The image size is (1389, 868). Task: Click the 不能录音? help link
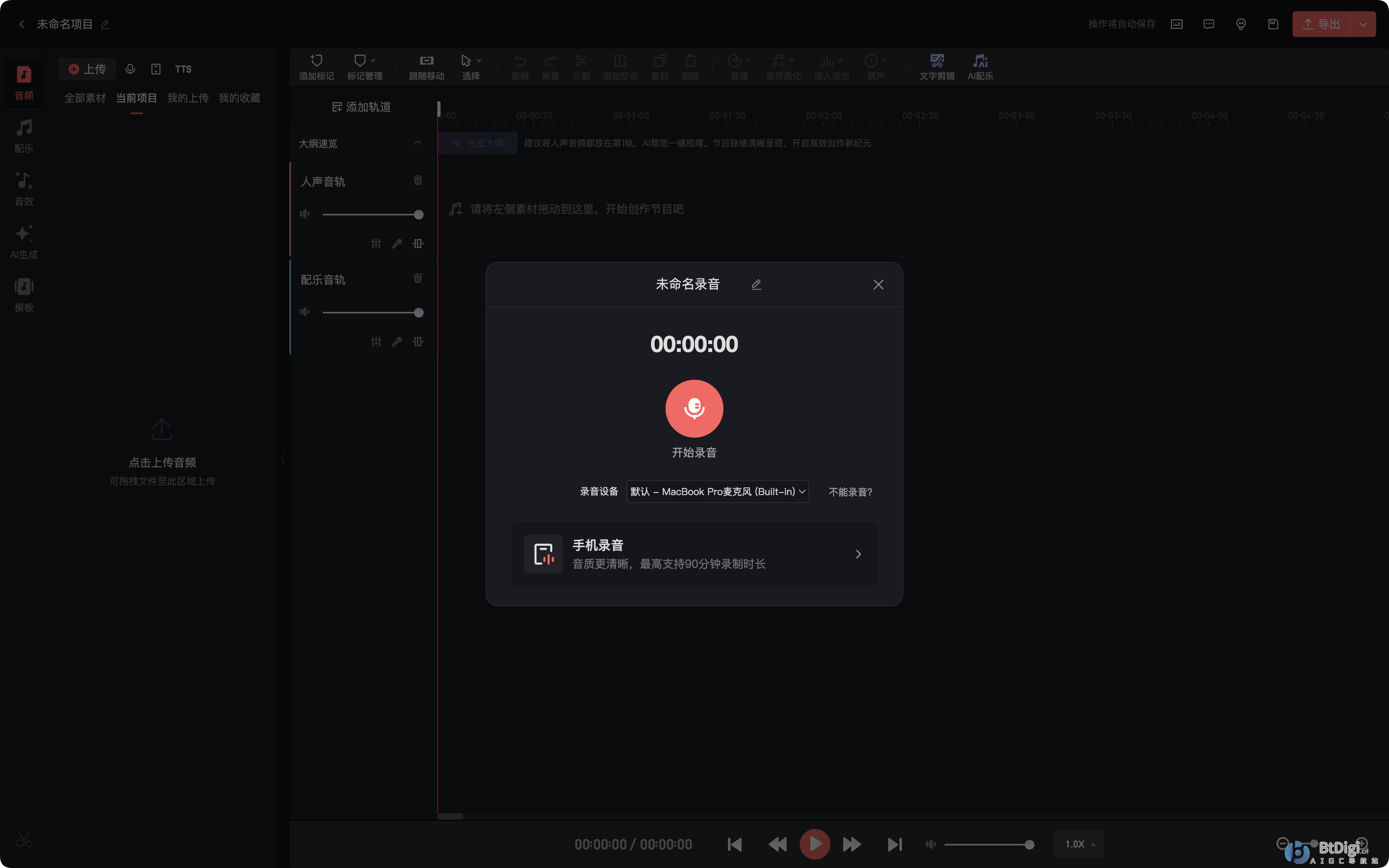pos(850,492)
